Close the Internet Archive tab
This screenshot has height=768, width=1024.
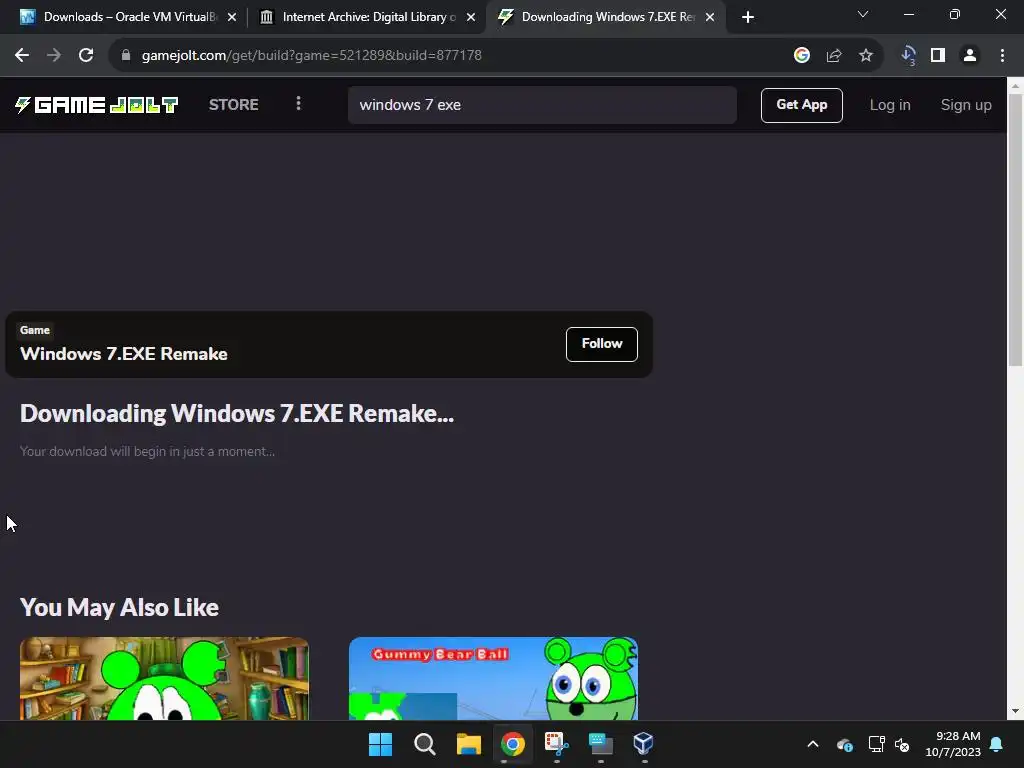click(x=471, y=17)
